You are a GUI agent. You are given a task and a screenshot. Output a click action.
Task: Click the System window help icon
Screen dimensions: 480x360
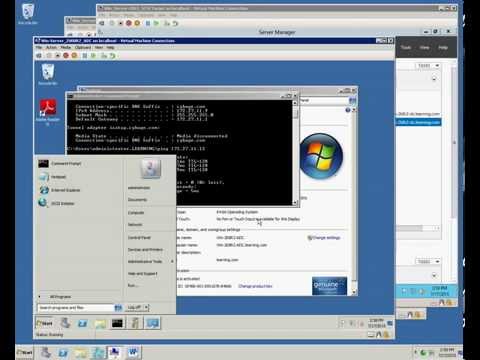[348, 110]
